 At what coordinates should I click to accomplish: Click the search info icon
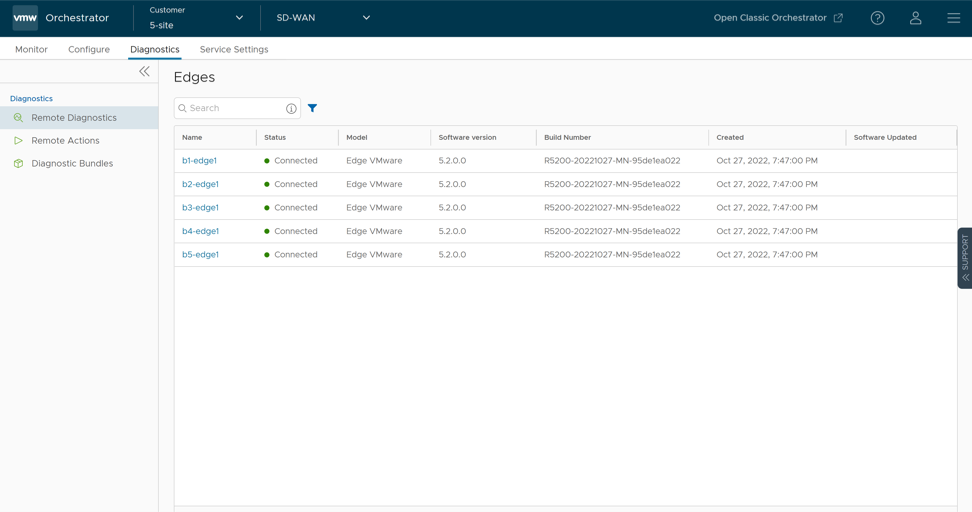tap(291, 108)
